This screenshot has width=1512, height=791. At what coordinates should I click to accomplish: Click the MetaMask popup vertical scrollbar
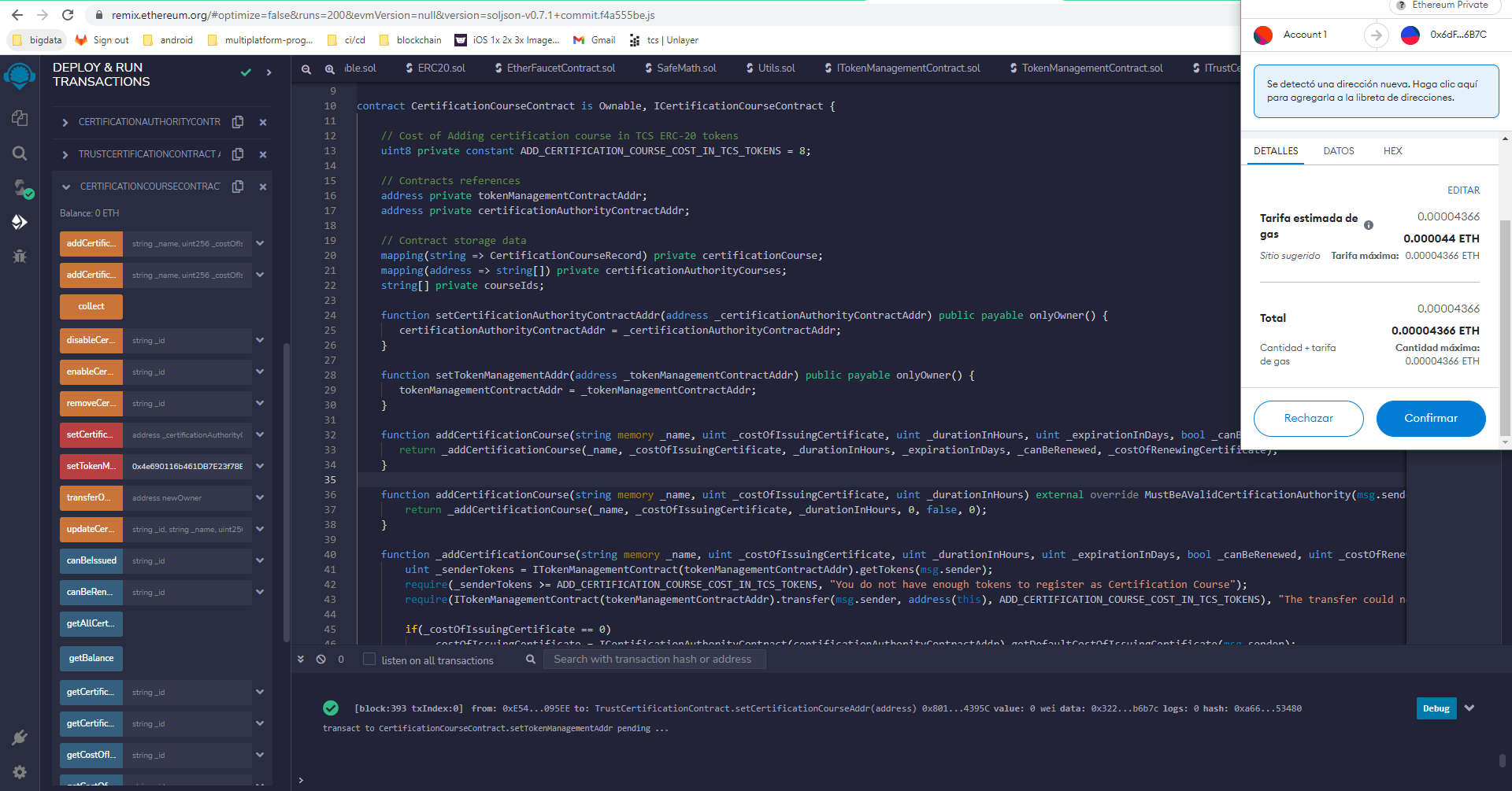pos(1505,327)
